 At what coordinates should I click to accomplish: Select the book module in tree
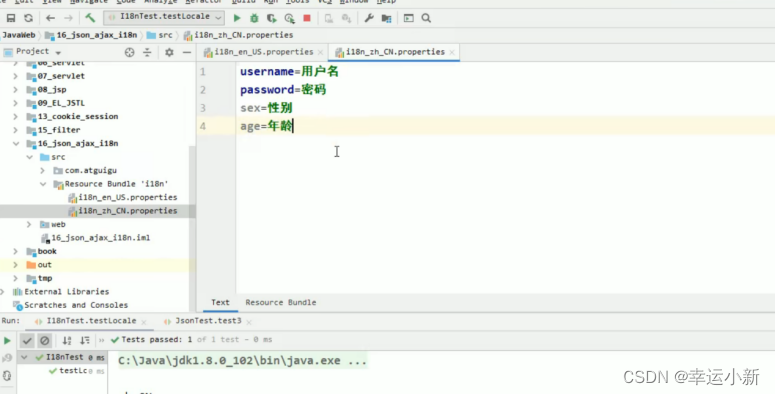[x=42, y=252]
